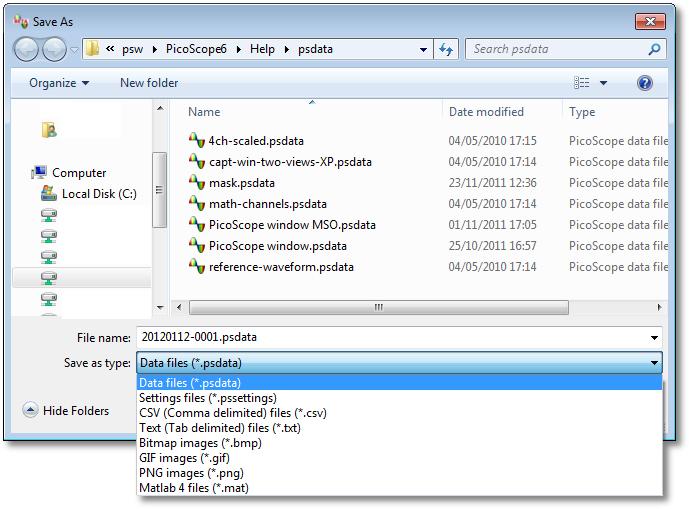Click the folder icon in address bar
Screen dimensions: 689x509
pyautogui.click(x=92, y=49)
